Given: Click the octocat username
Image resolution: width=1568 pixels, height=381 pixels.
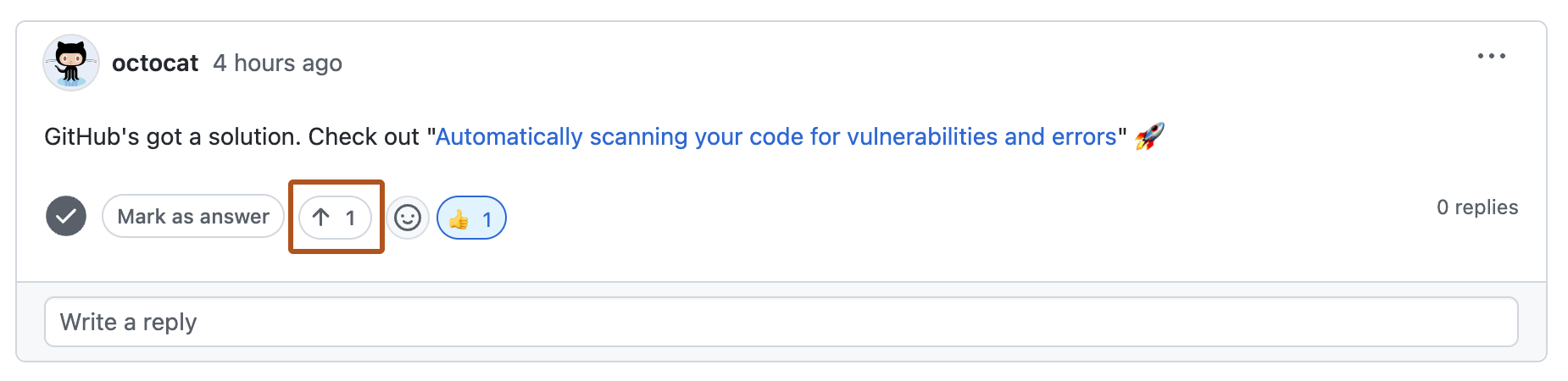Looking at the screenshot, I should [155, 63].
